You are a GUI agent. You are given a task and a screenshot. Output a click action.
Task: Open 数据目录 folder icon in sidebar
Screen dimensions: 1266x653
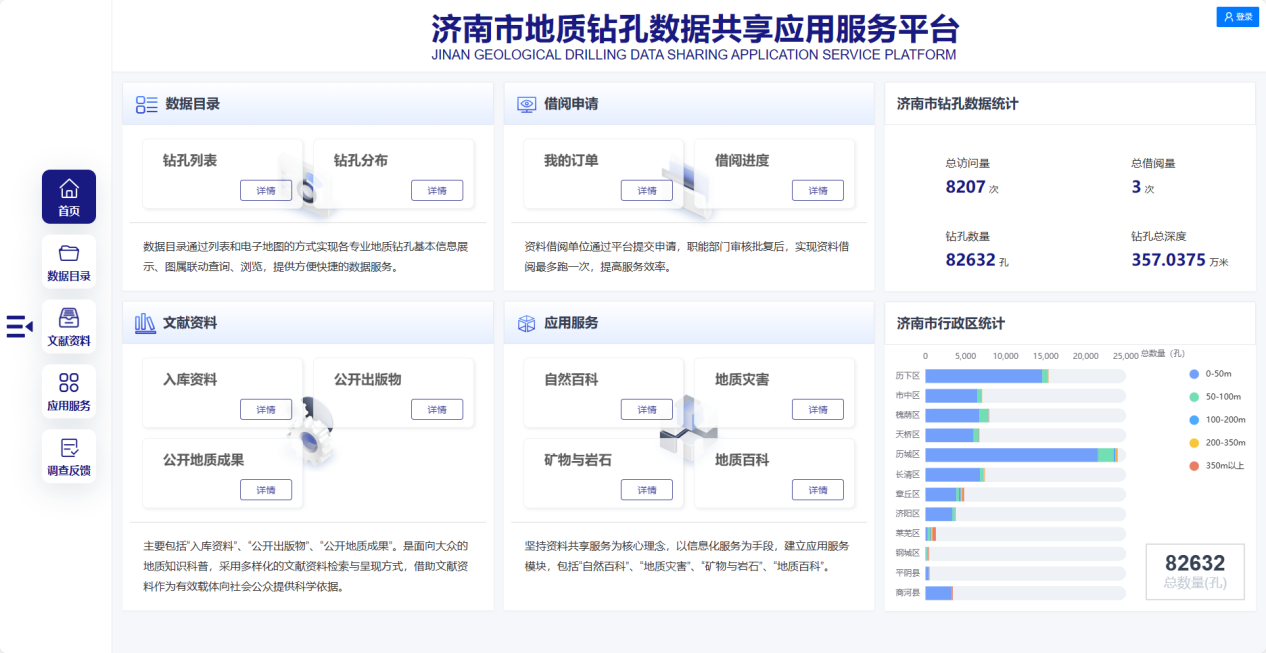69,253
